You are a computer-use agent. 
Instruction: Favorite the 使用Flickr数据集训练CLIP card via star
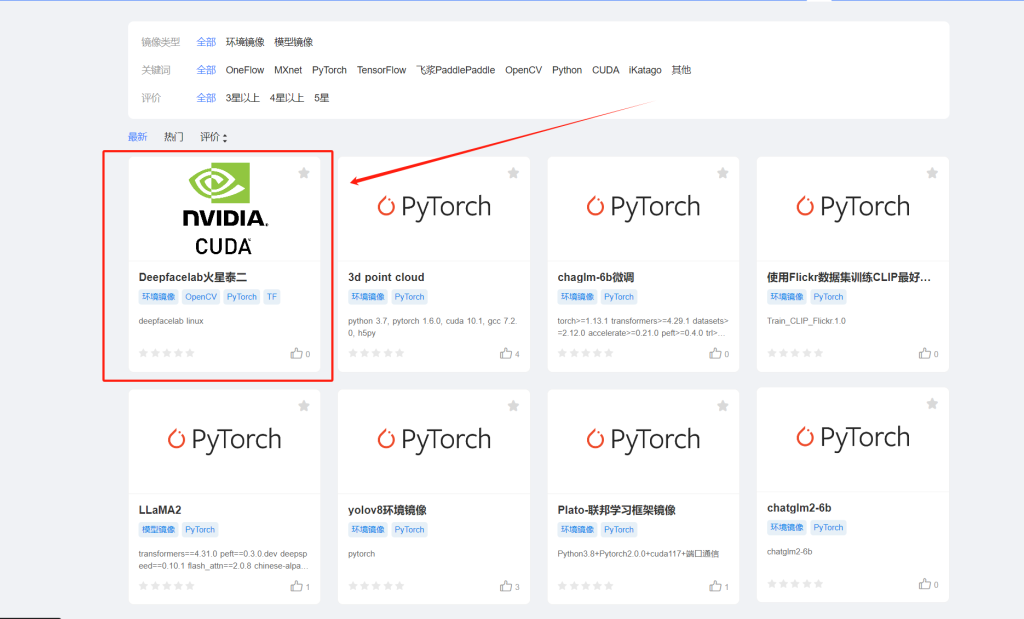(x=932, y=173)
